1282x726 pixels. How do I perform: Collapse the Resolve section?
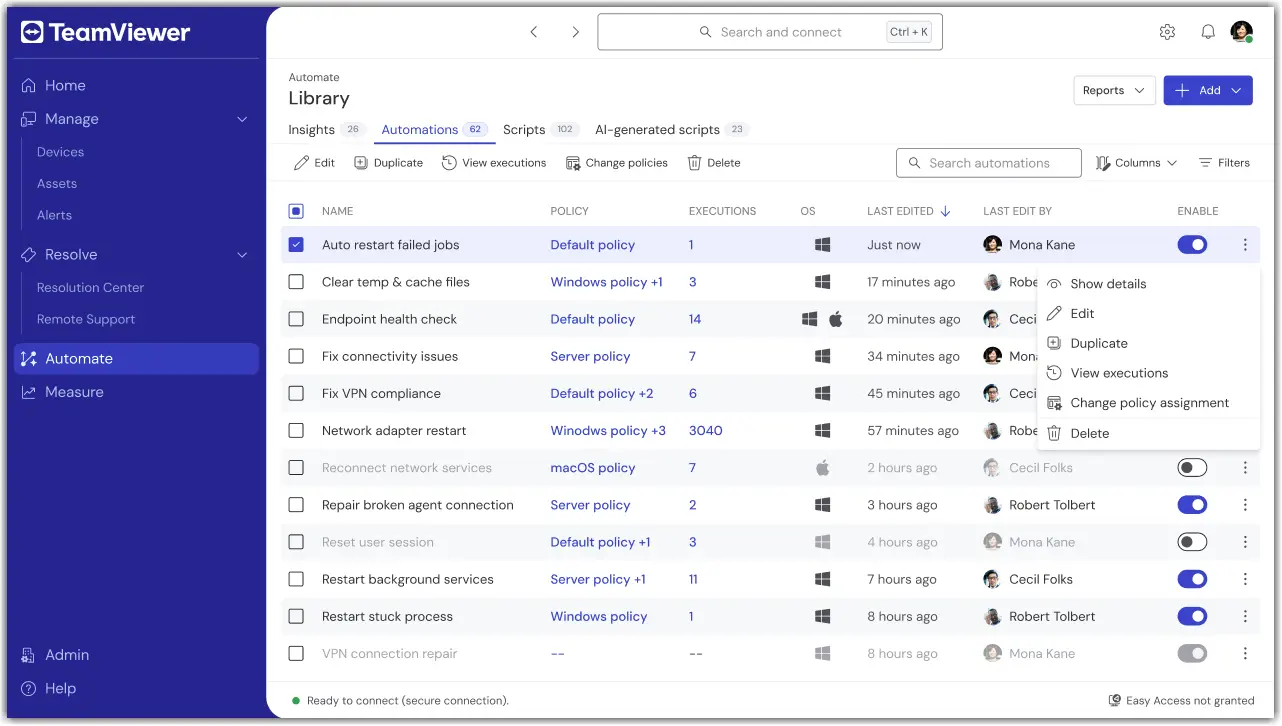(241, 255)
